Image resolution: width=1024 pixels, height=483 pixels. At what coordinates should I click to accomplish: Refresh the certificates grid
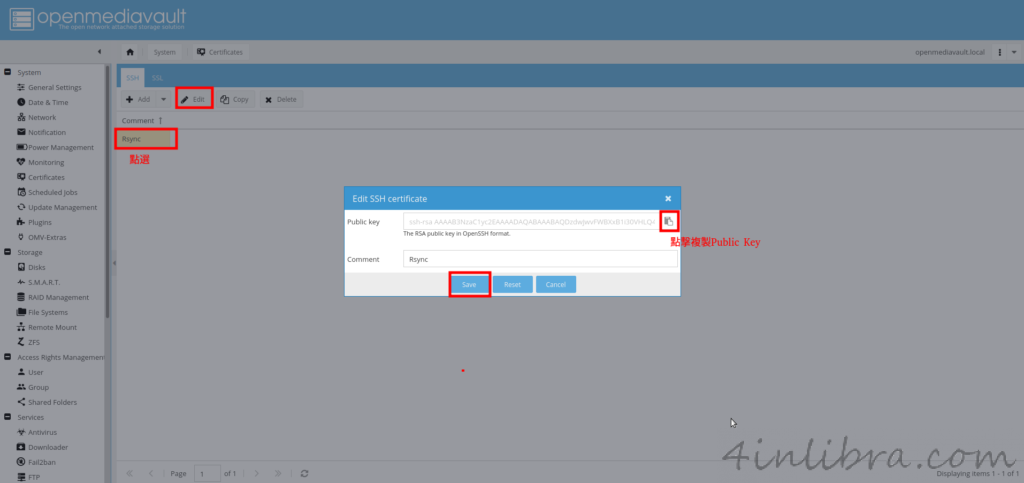(304, 472)
